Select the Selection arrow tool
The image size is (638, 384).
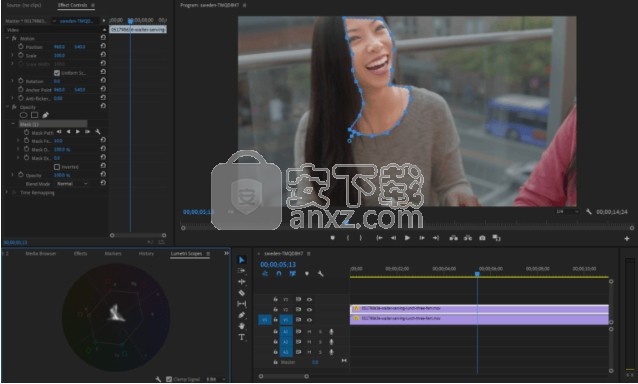point(242,260)
